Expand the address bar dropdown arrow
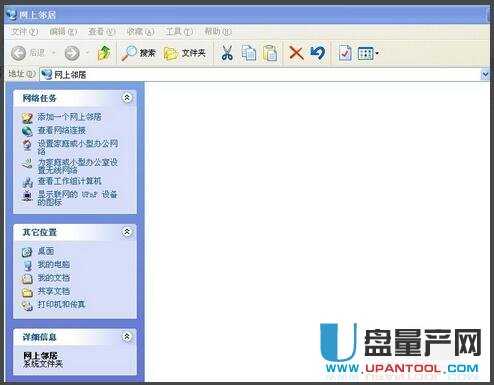The width and height of the screenshot is (494, 385). click(485, 75)
